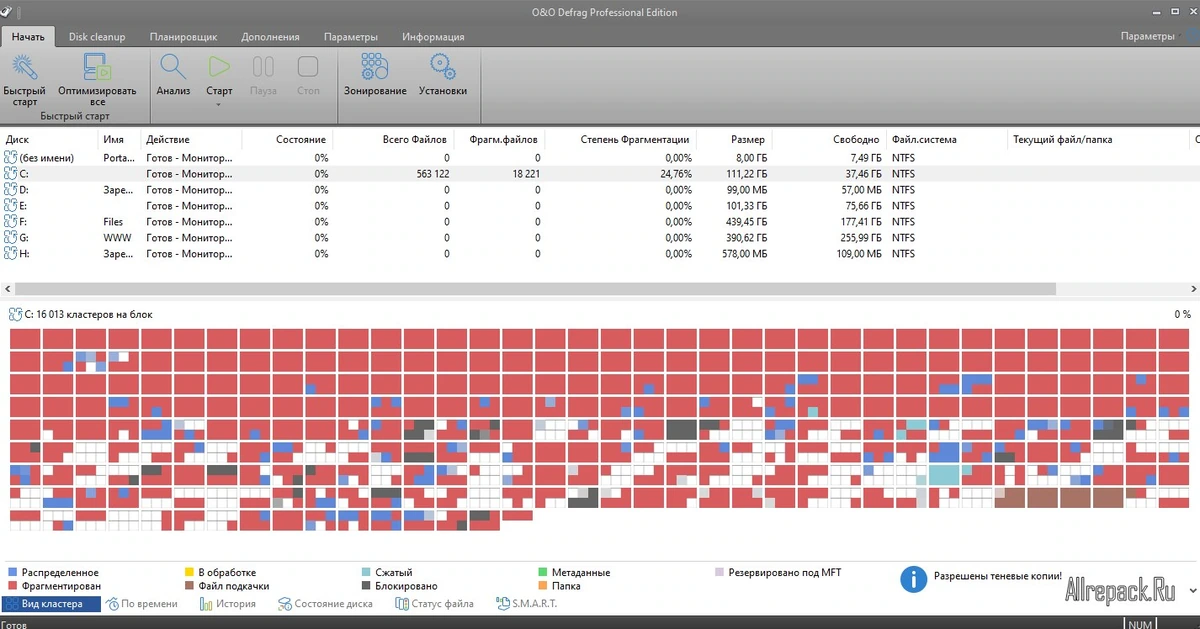
Task: Click the Резервировано под MFT swatch
Action: [x=718, y=573]
